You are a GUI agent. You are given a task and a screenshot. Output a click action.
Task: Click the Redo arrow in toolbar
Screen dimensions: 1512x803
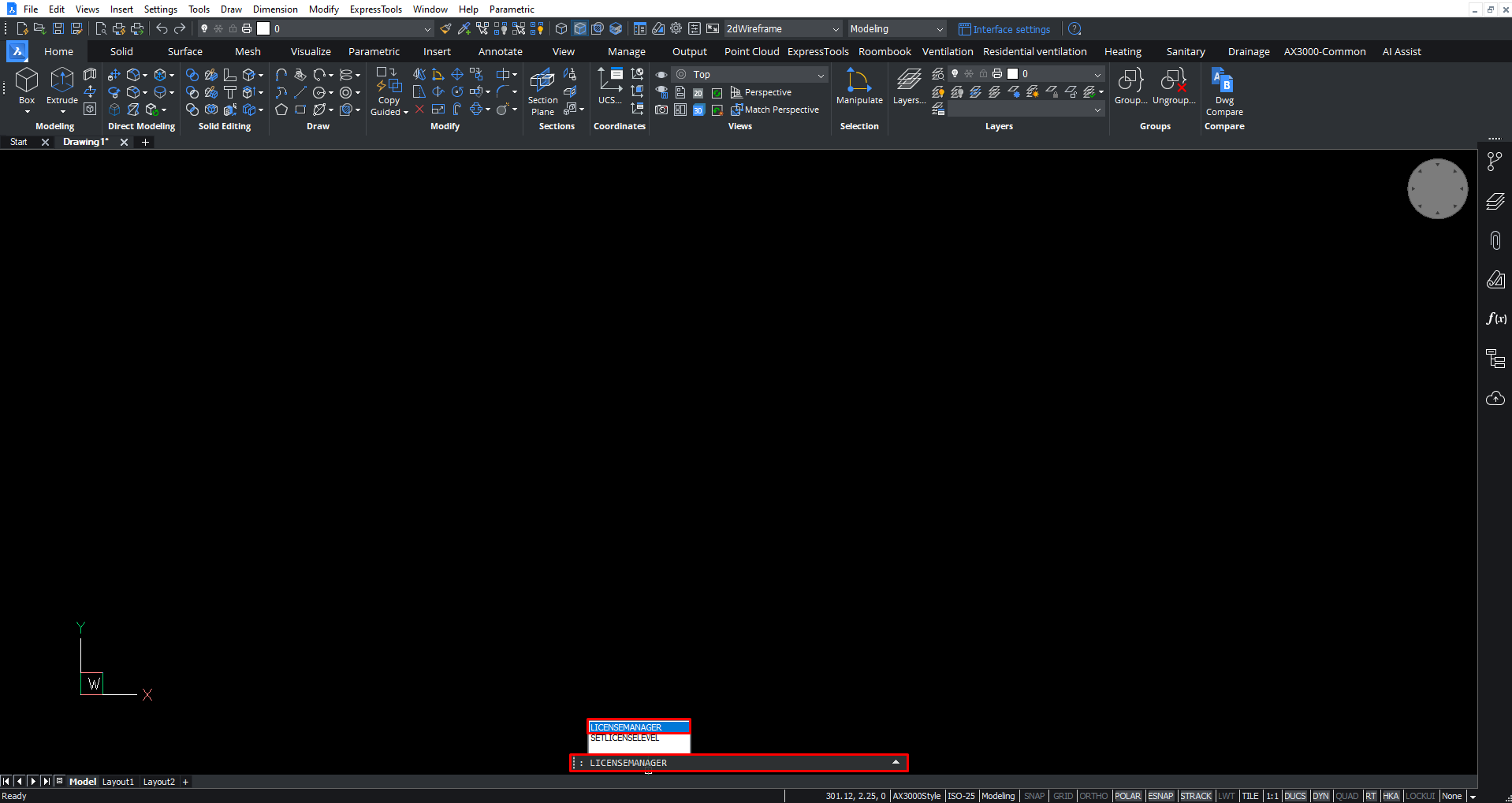(x=180, y=28)
